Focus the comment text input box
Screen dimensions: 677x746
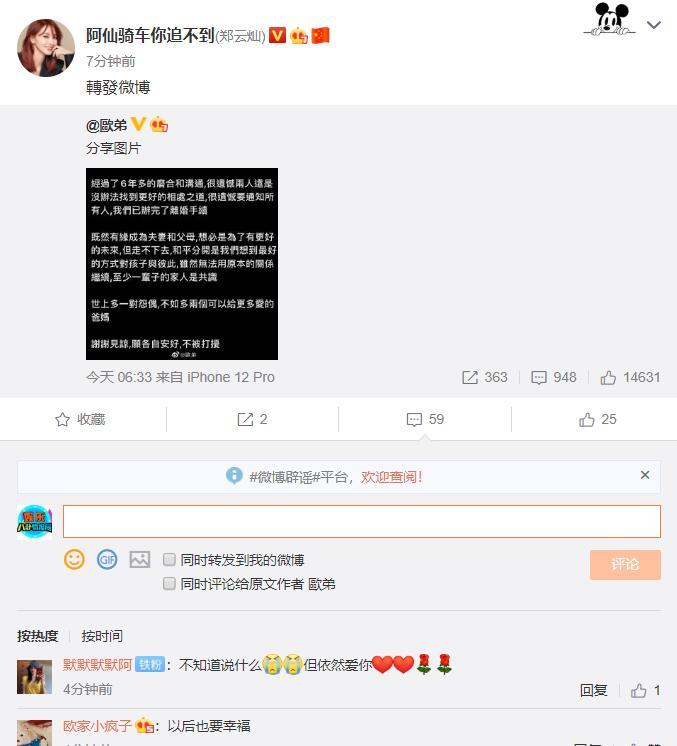coord(362,521)
